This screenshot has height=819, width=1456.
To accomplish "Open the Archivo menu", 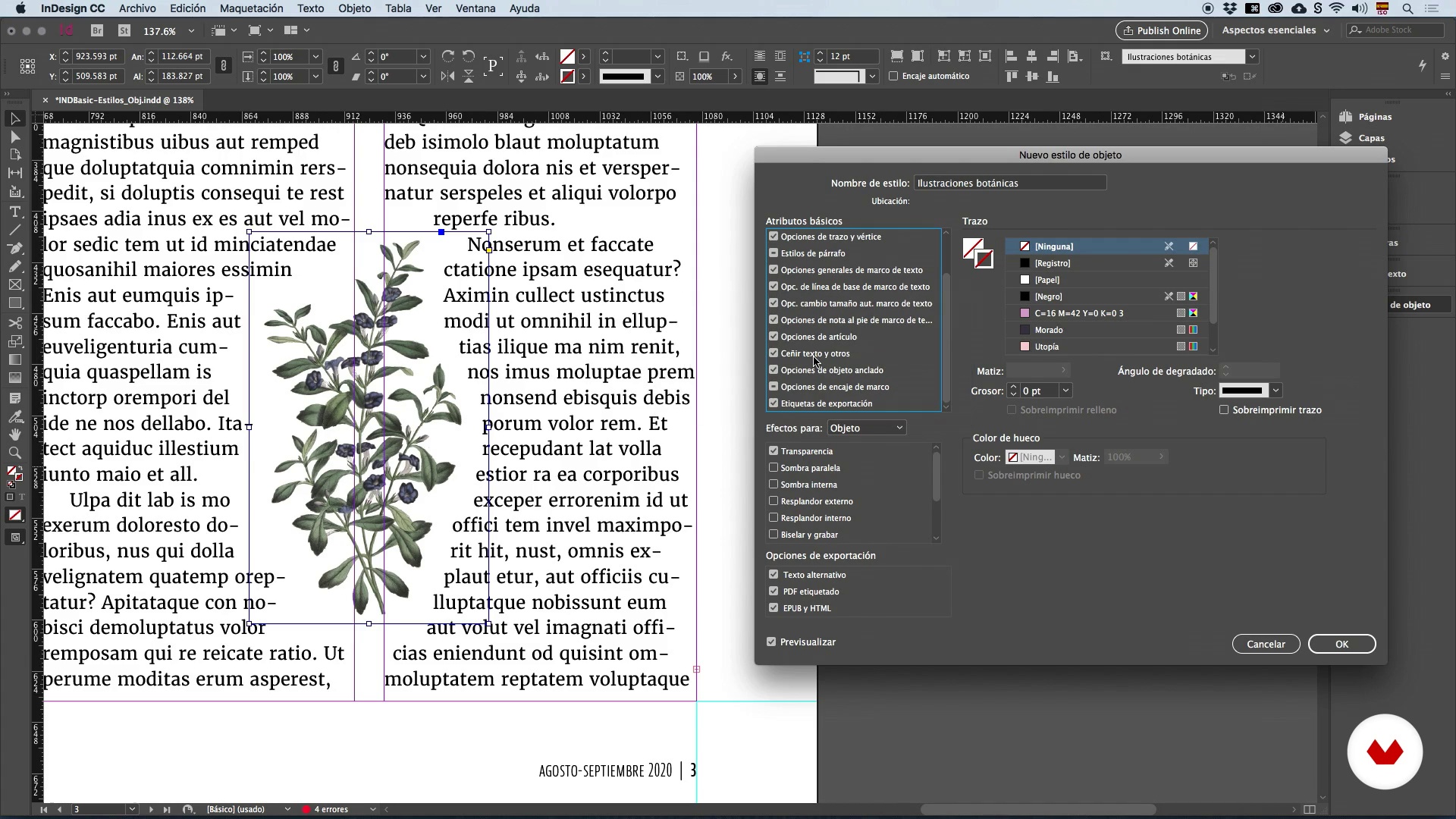I will pyautogui.click(x=137, y=8).
